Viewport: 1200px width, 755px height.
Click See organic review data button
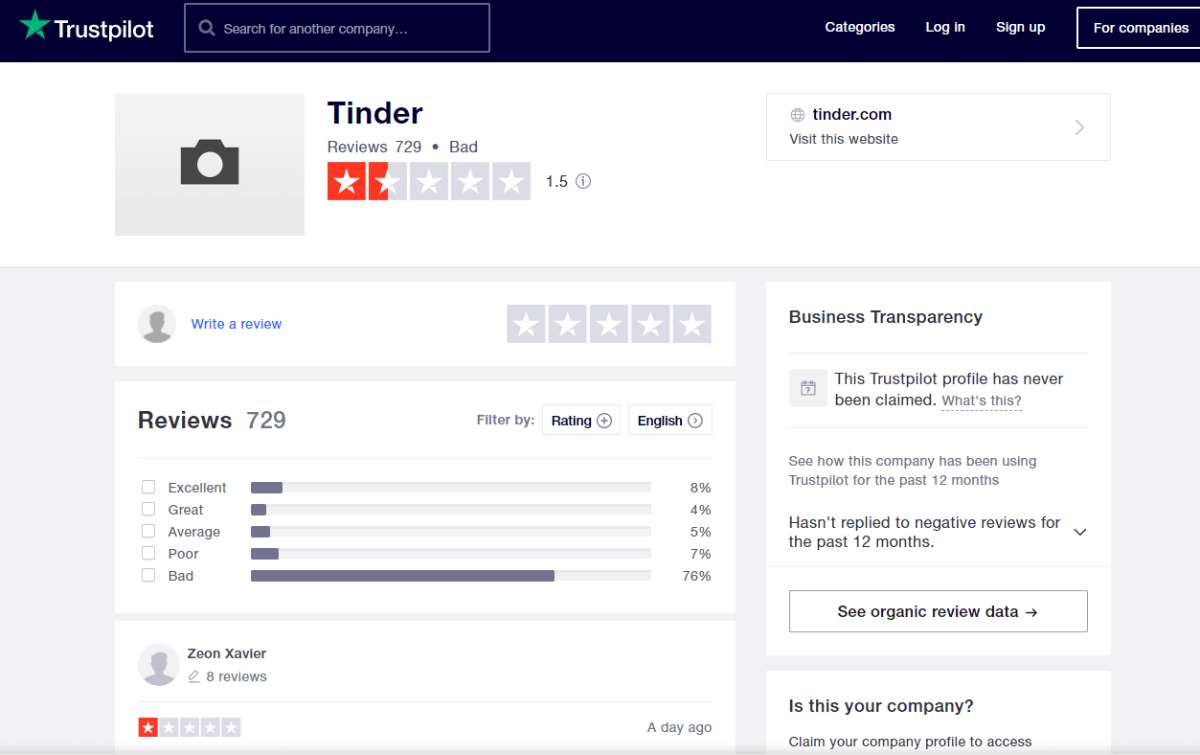pos(938,611)
